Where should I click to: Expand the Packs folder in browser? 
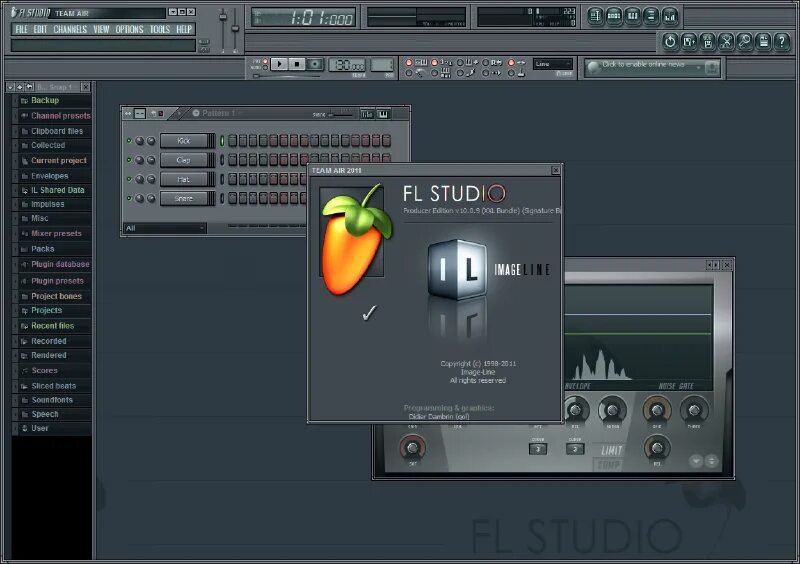(x=51, y=249)
